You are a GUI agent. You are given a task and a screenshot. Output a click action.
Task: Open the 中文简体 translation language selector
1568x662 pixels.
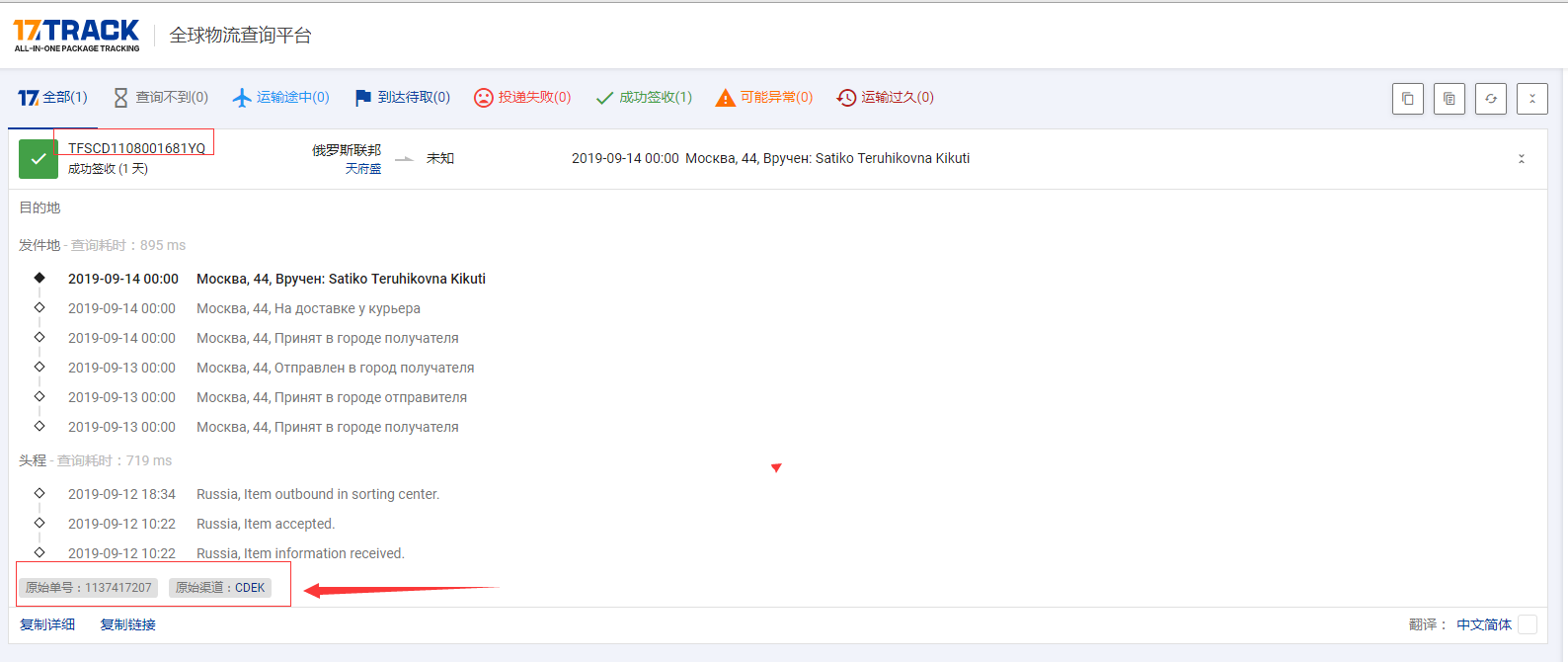click(1483, 624)
